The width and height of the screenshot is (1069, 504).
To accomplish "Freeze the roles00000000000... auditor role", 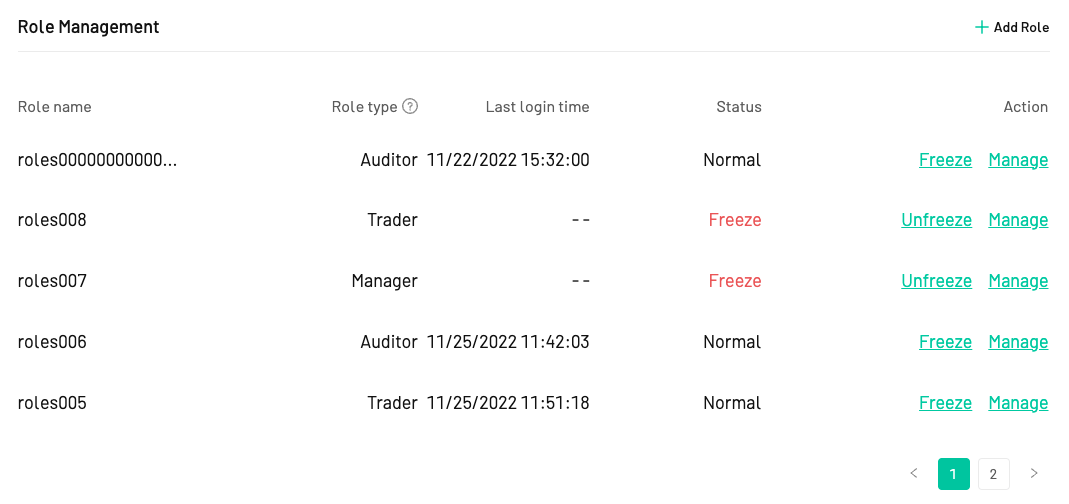I will [945, 160].
